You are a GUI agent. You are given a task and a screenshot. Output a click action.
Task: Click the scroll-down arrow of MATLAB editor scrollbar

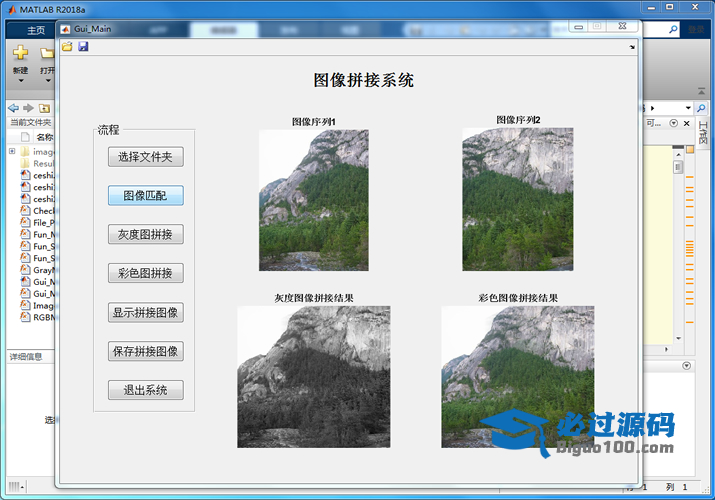tap(679, 338)
